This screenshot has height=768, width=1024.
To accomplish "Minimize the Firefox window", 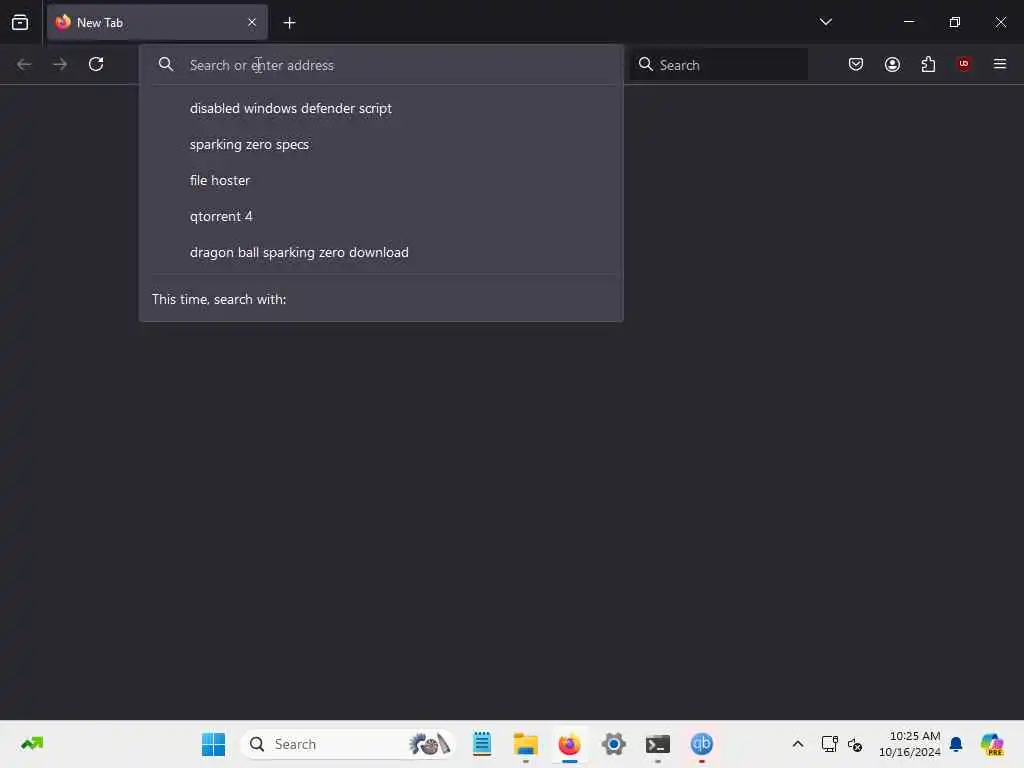I will (908, 22).
